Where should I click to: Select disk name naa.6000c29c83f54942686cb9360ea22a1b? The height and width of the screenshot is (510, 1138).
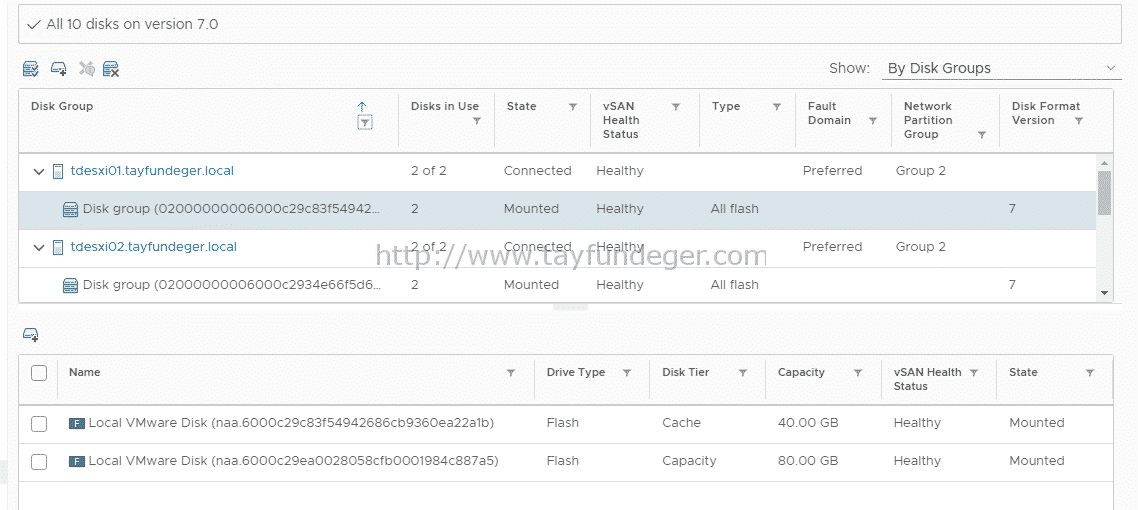(x=291, y=423)
